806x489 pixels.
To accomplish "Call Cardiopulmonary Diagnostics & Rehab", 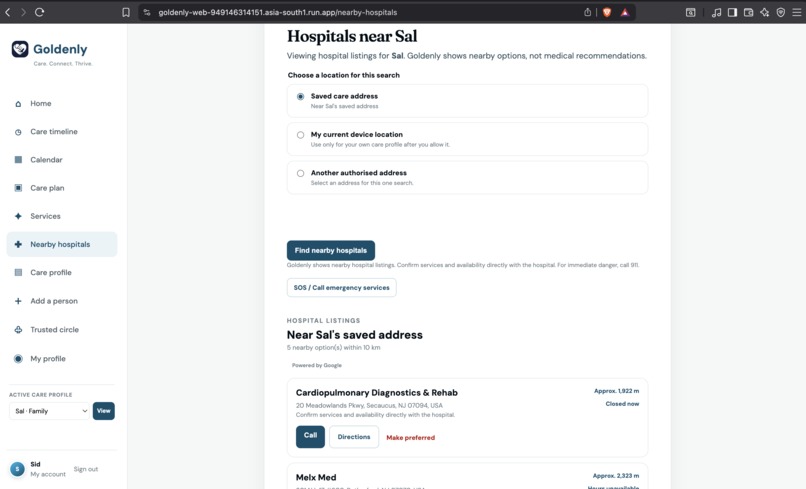I will 310,437.
